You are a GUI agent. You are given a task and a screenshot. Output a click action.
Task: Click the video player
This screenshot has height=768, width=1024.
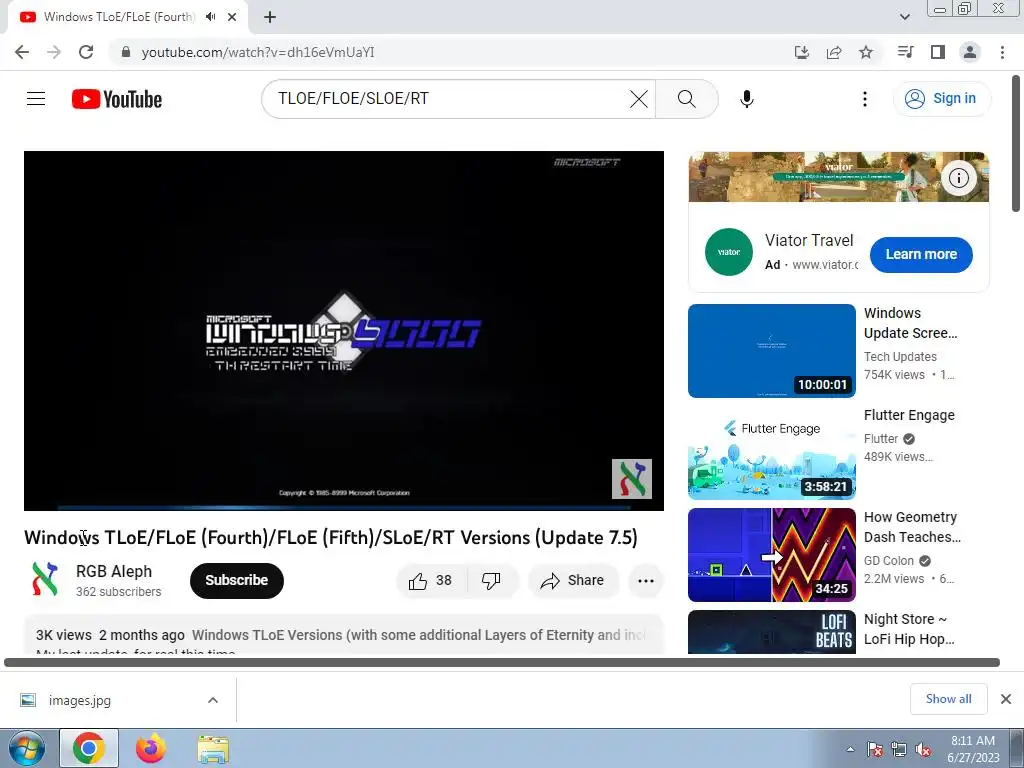[x=344, y=330]
